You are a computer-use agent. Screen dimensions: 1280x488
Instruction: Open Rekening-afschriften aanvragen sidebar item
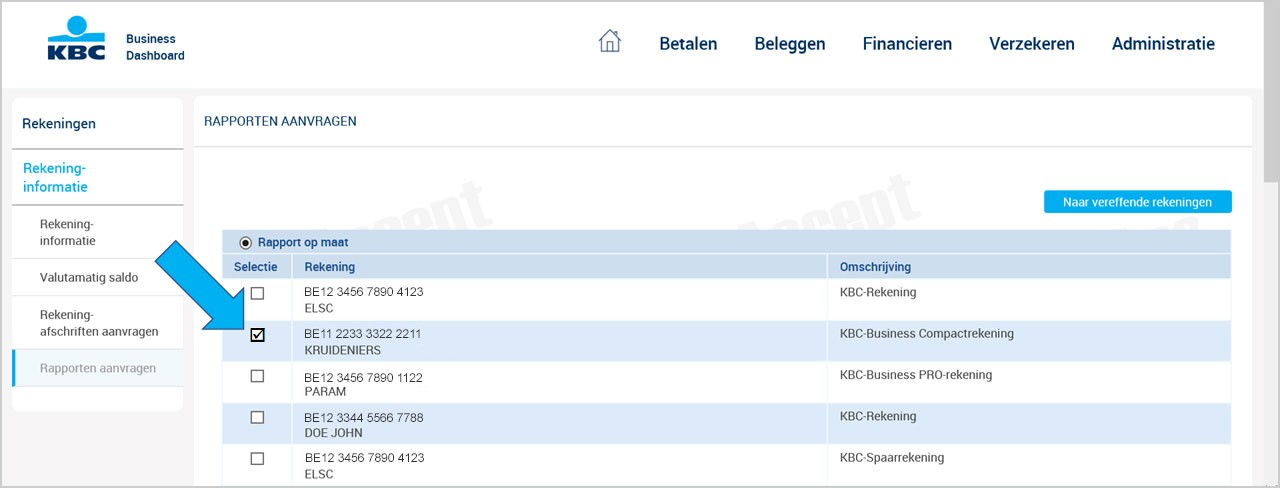point(97,322)
